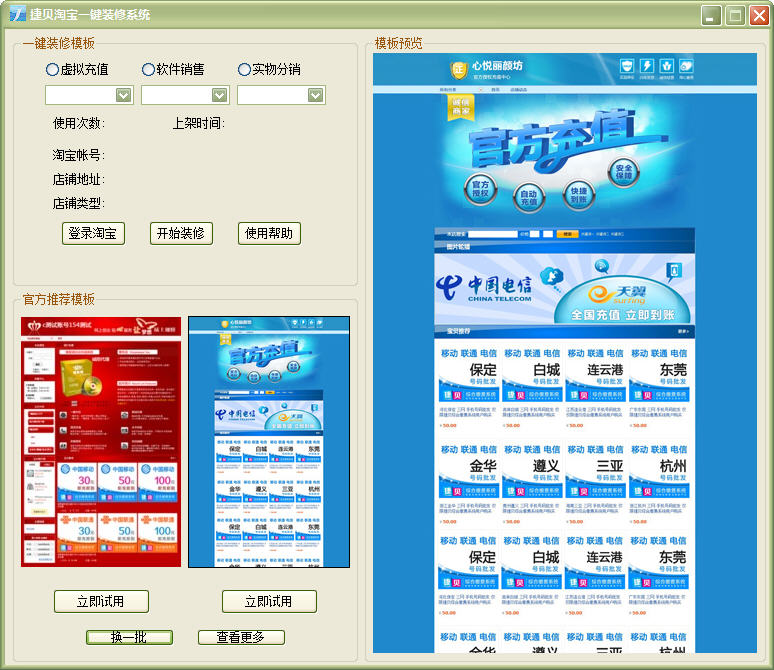This screenshot has height=670, width=774.
Task: Click the first 遵义 product card in preview
Action: tap(532, 484)
